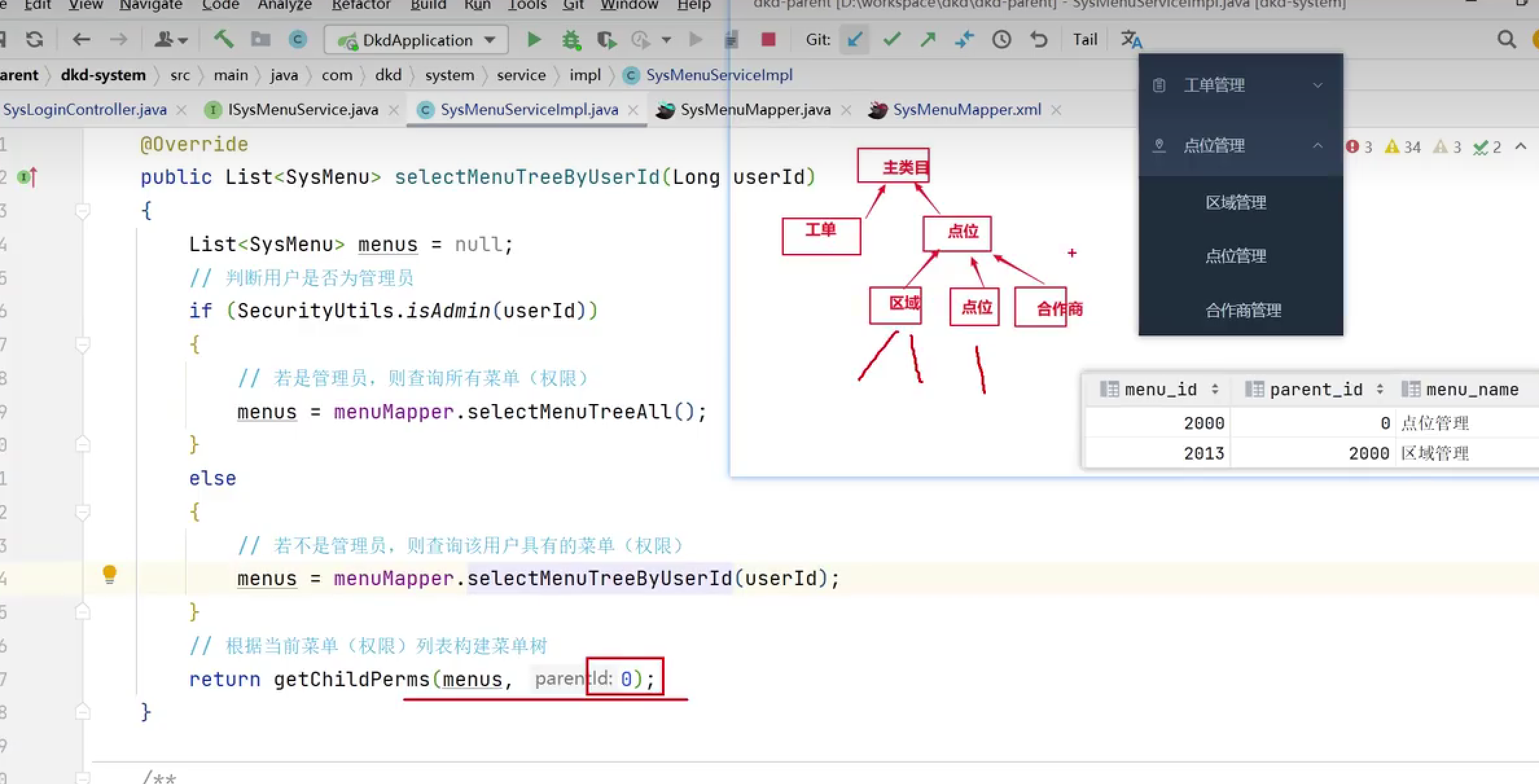
Task: Close the SysMenuMapper.xml tab
Action: [x=1056, y=111]
